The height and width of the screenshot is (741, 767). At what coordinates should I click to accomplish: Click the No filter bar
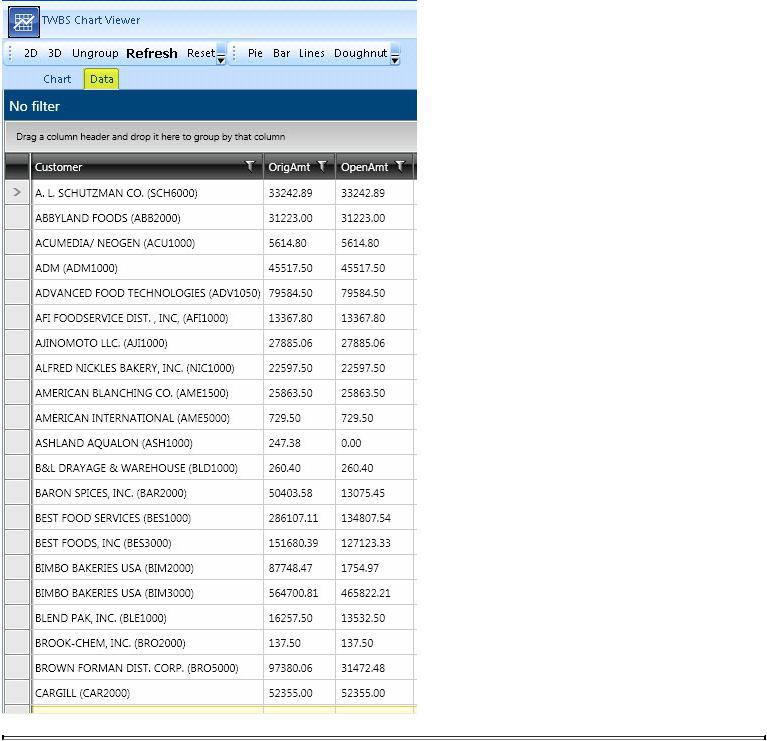(x=210, y=106)
